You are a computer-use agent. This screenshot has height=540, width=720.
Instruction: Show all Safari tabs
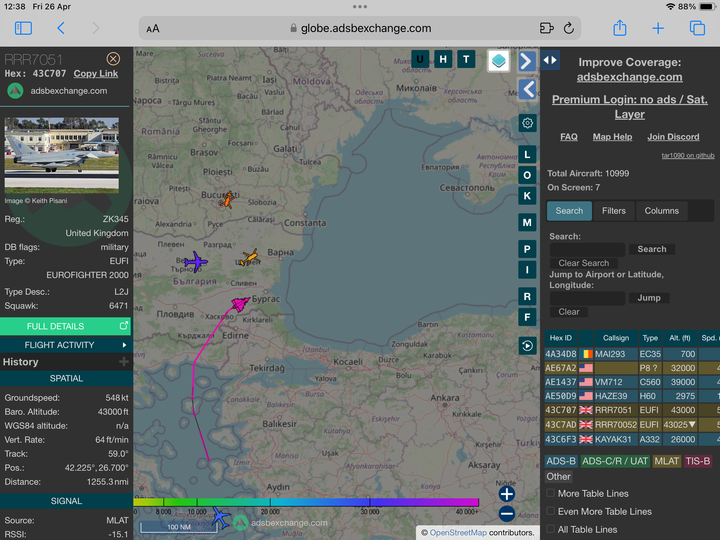point(697,28)
